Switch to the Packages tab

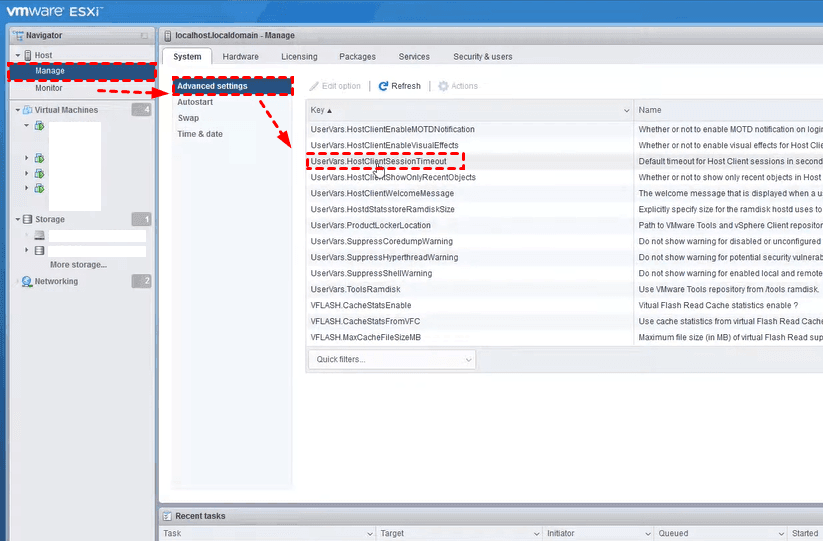[357, 57]
